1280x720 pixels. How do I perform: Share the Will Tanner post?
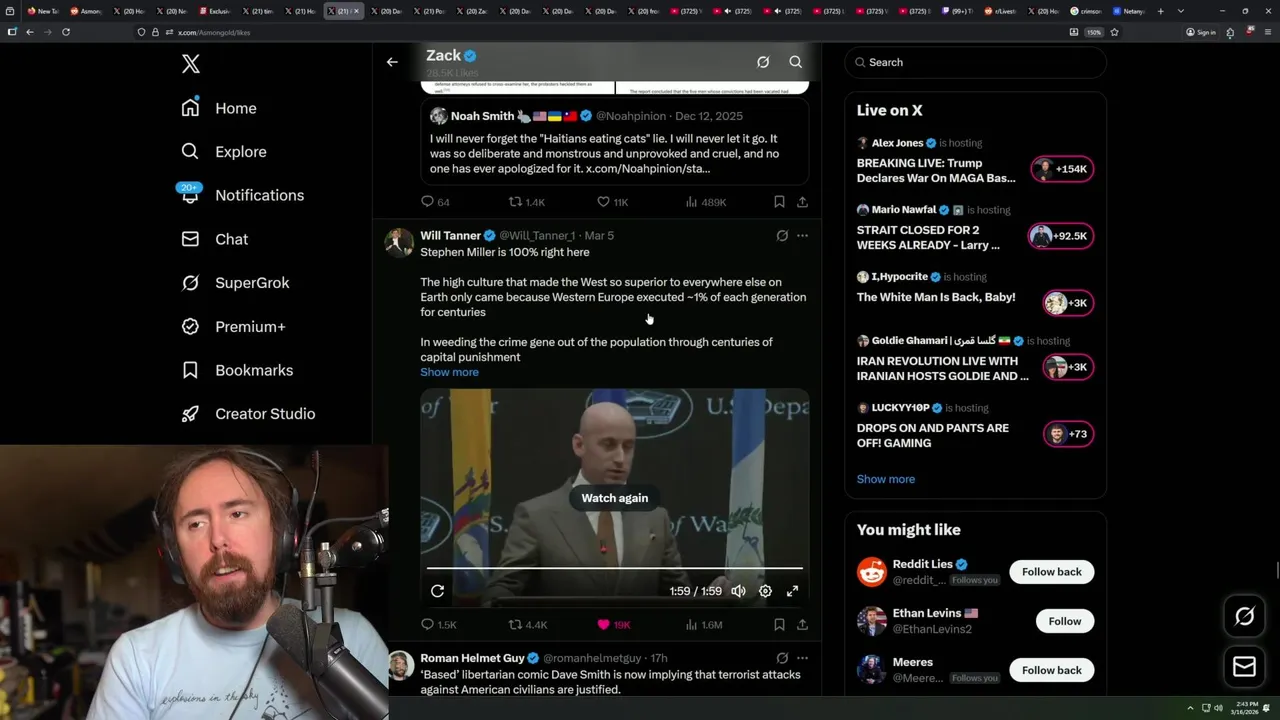coord(802,625)
